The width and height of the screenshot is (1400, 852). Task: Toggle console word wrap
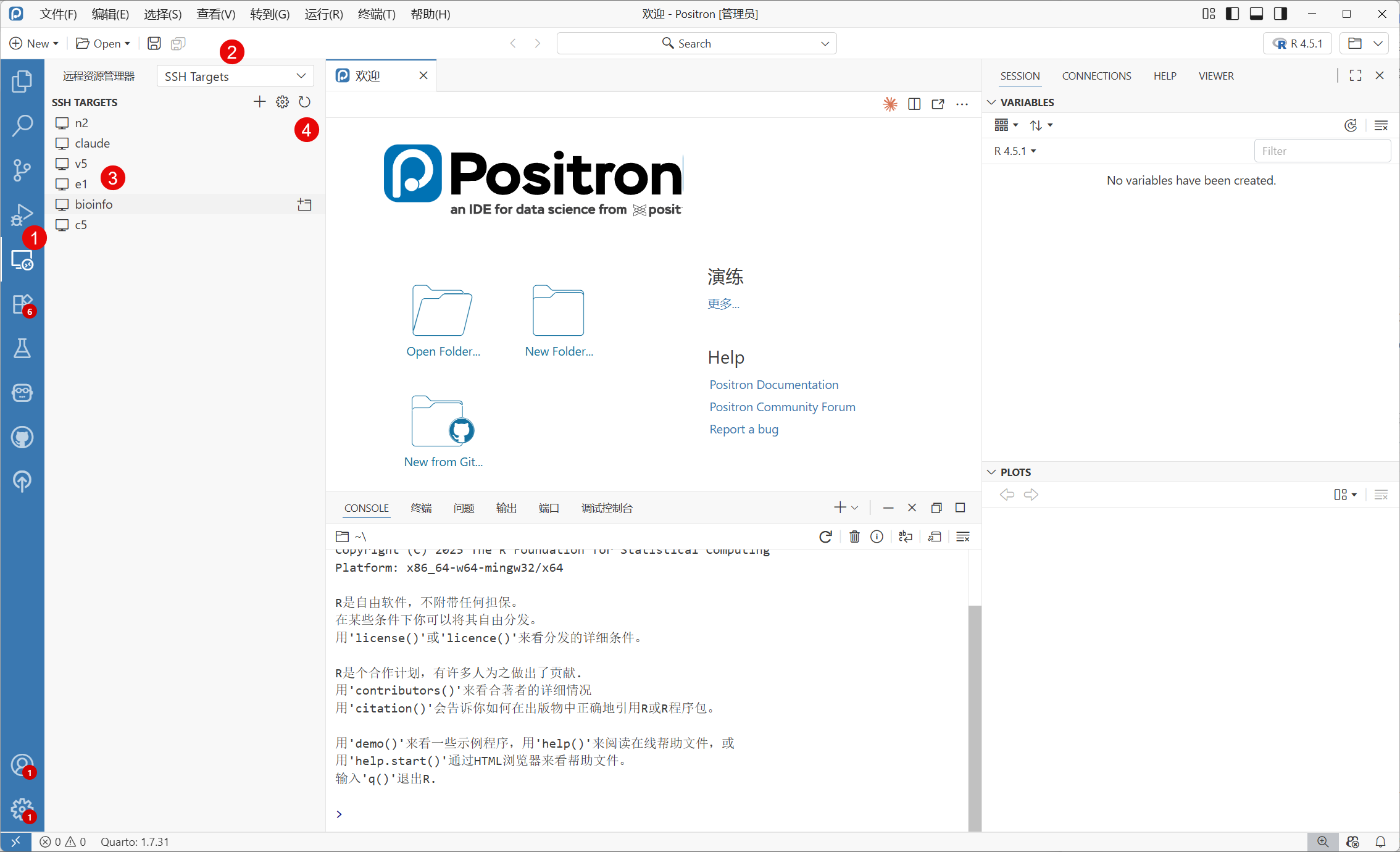[906, 537]
